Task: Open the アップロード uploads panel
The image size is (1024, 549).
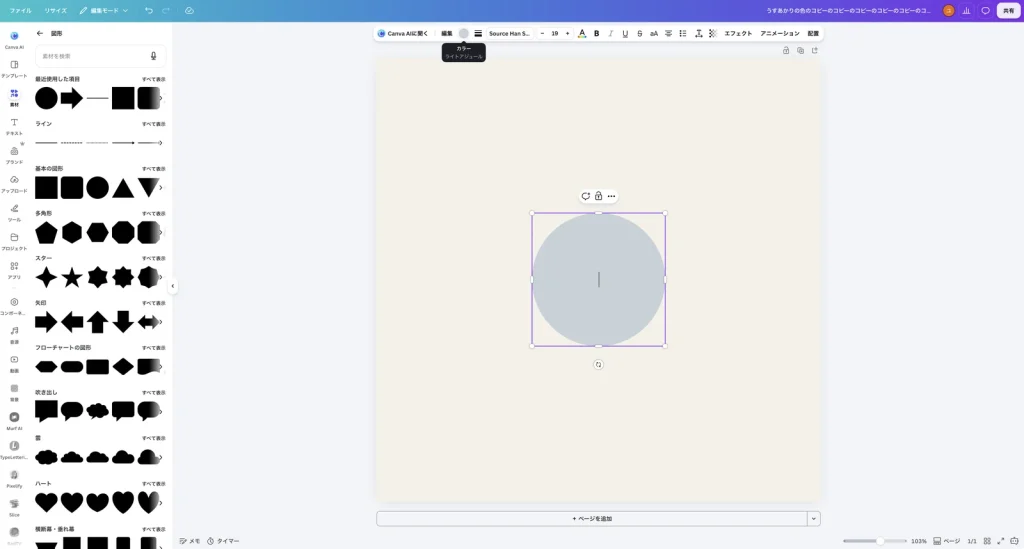Action: coord(14,183)
